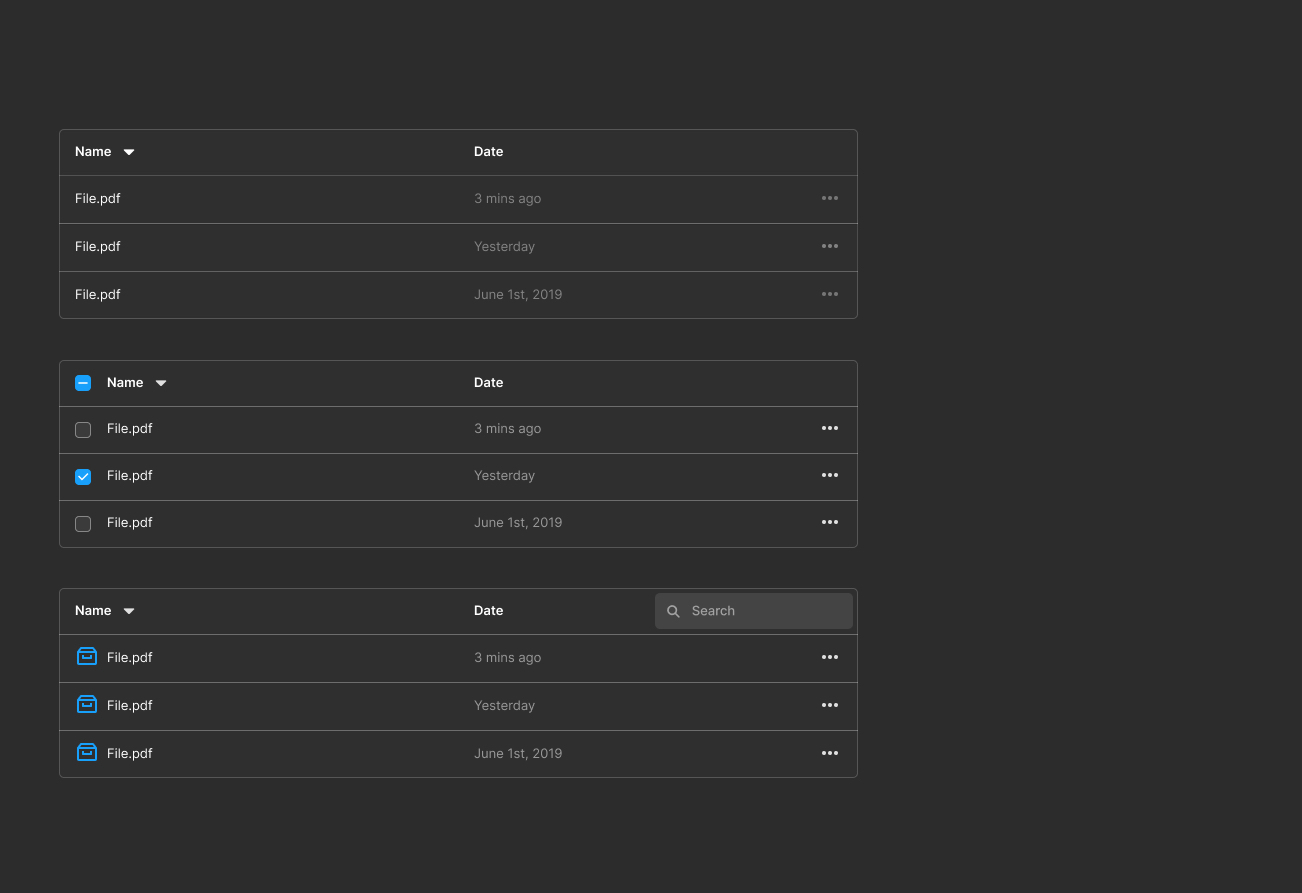Click 'Name' column header in checkbox table
The width and height of the screenshot is (1302, 893).
click(125, 383)
